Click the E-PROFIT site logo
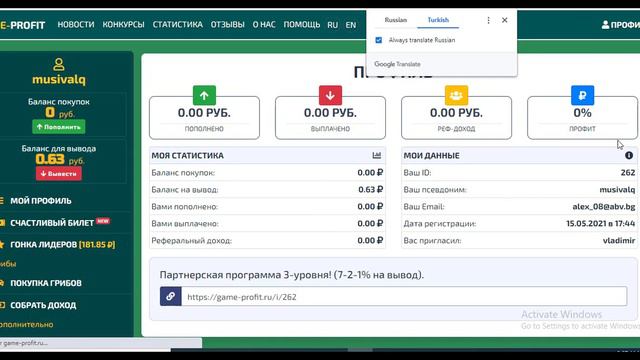Image resolution: width=640 pixels, height=360 pixels. pyautogui.click(x=22, y=25)
